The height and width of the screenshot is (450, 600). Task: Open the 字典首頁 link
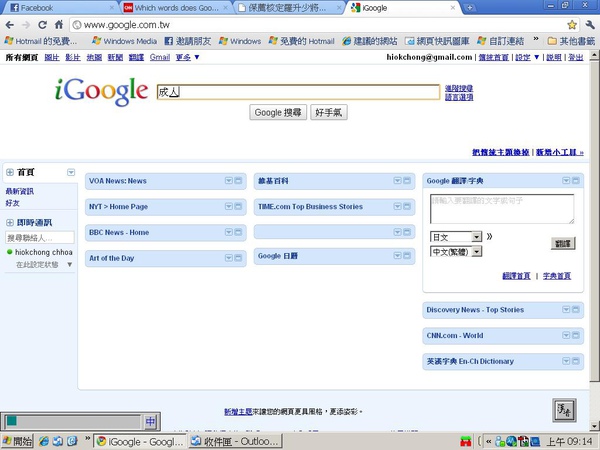(x=557, y=276)
